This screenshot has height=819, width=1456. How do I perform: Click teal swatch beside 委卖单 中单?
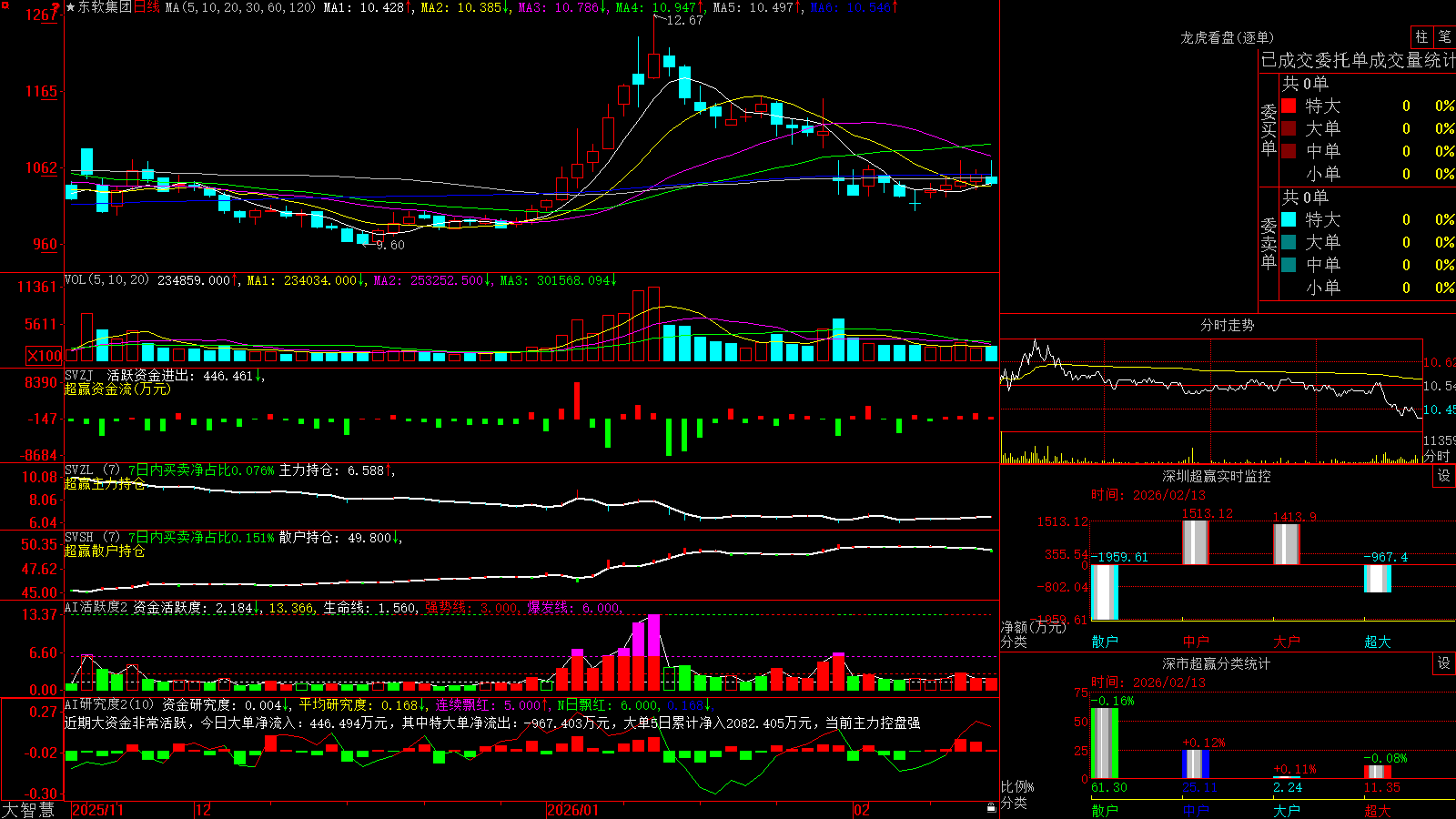pyautogui.click(x=1289, y=264)
